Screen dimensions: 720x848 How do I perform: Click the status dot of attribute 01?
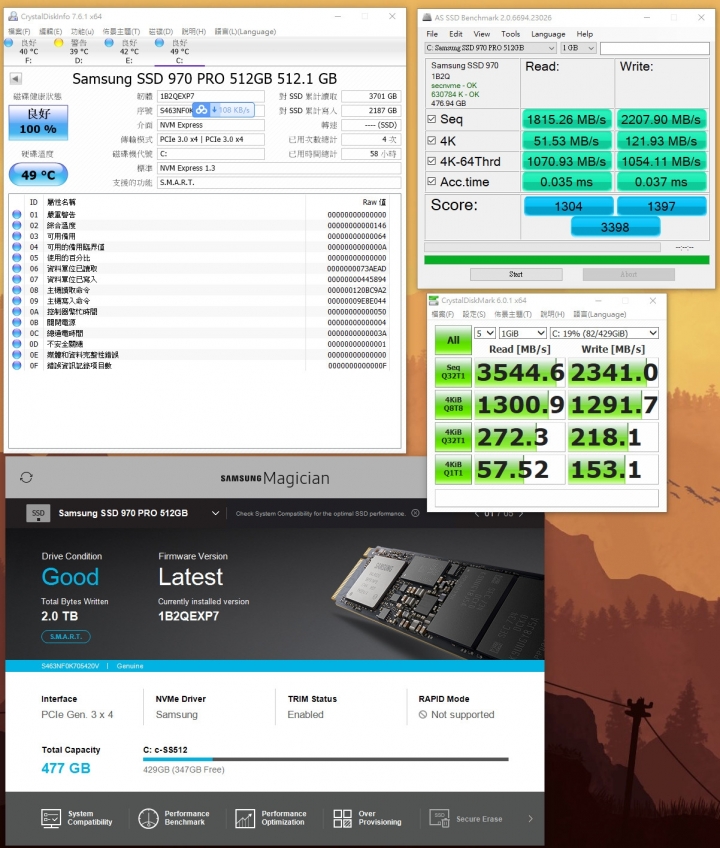(17, 215)
